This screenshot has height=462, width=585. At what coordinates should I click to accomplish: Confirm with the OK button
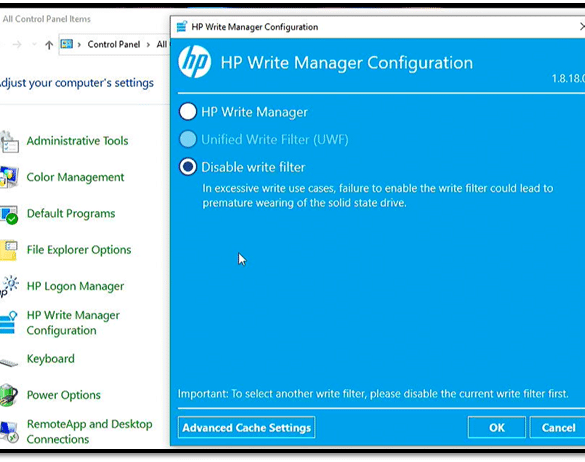[497, 427]
